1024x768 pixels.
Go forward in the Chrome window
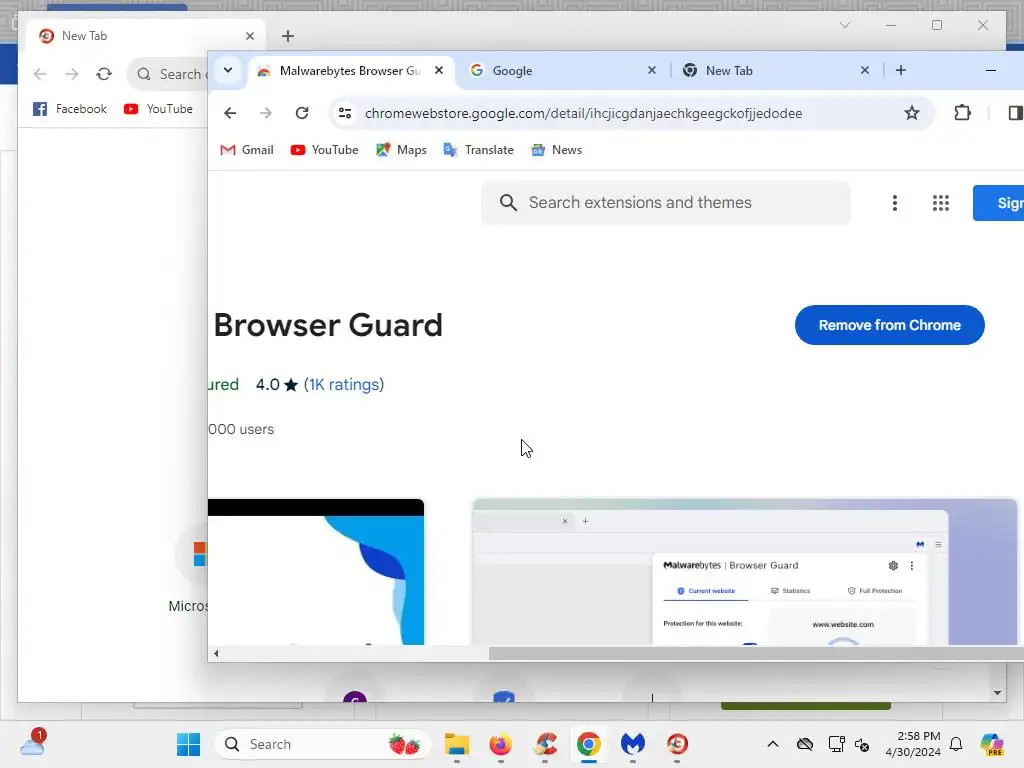click(x=265, y=113)
